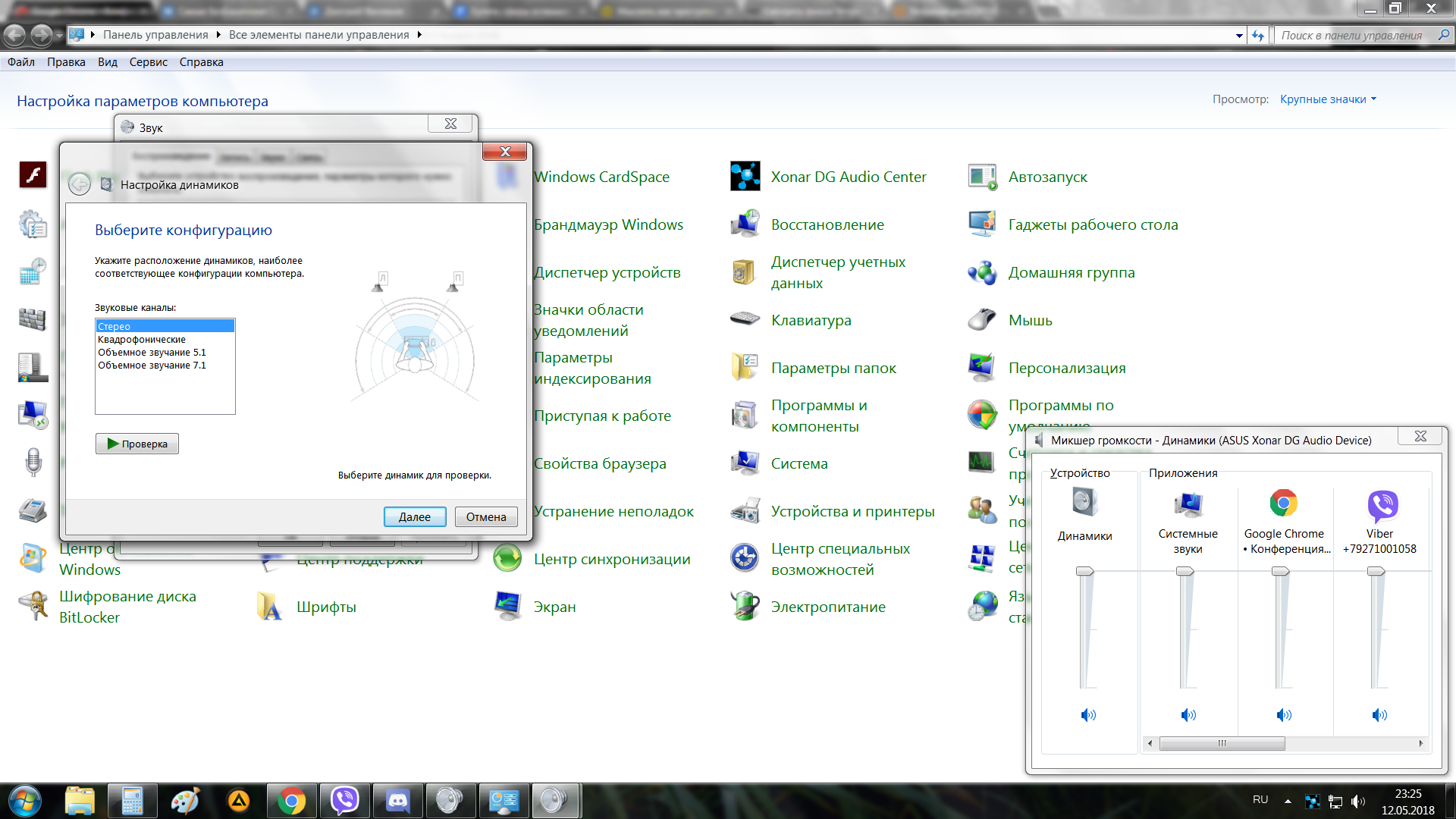The image size is (1456, 819).
Task: Open the Сервис menu
Action: [x=148, y=62]
